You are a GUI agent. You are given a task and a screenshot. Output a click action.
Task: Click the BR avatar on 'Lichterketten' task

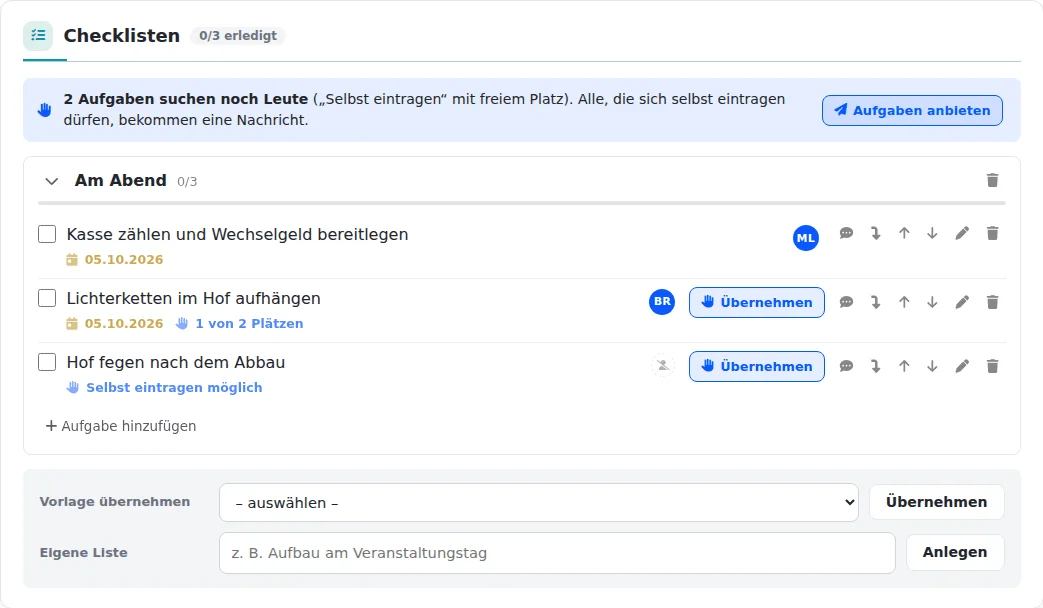pos(662,301)
